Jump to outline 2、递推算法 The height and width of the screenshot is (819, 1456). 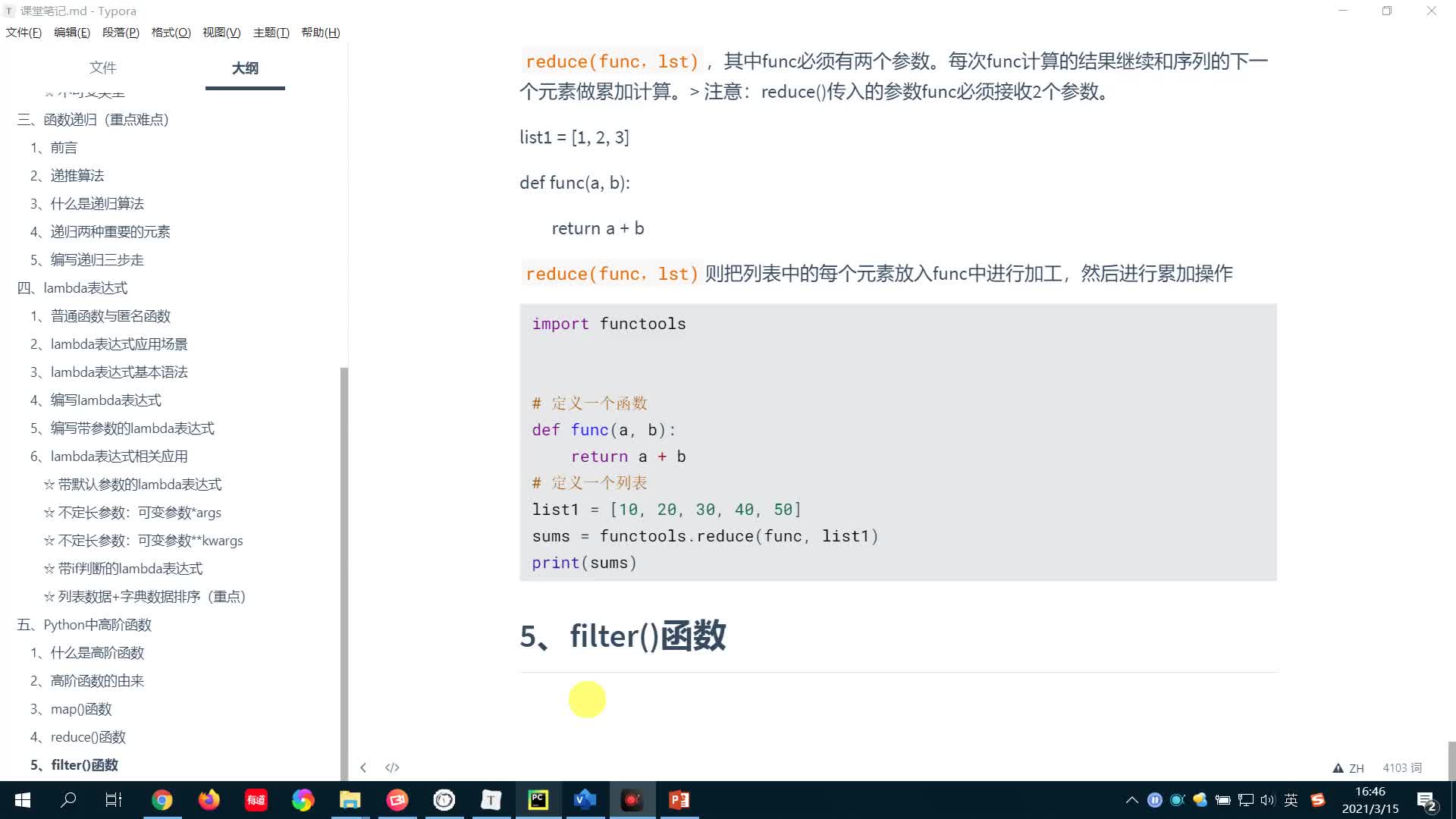coord(67,176)
